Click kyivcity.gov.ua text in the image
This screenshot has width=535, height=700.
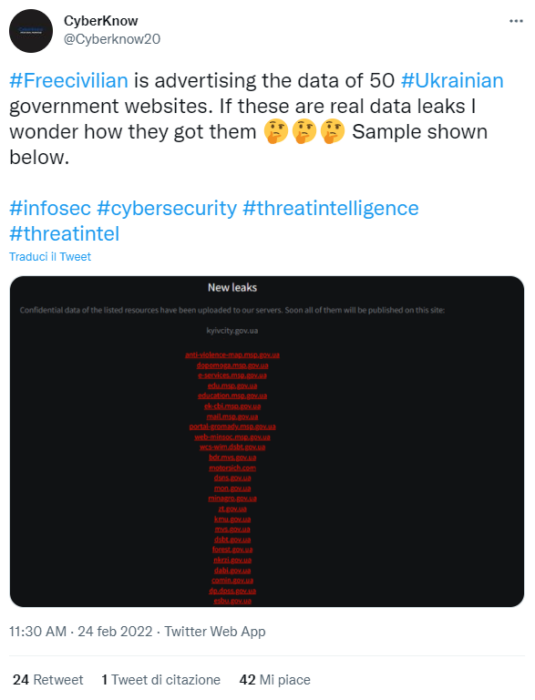point(232,331)
